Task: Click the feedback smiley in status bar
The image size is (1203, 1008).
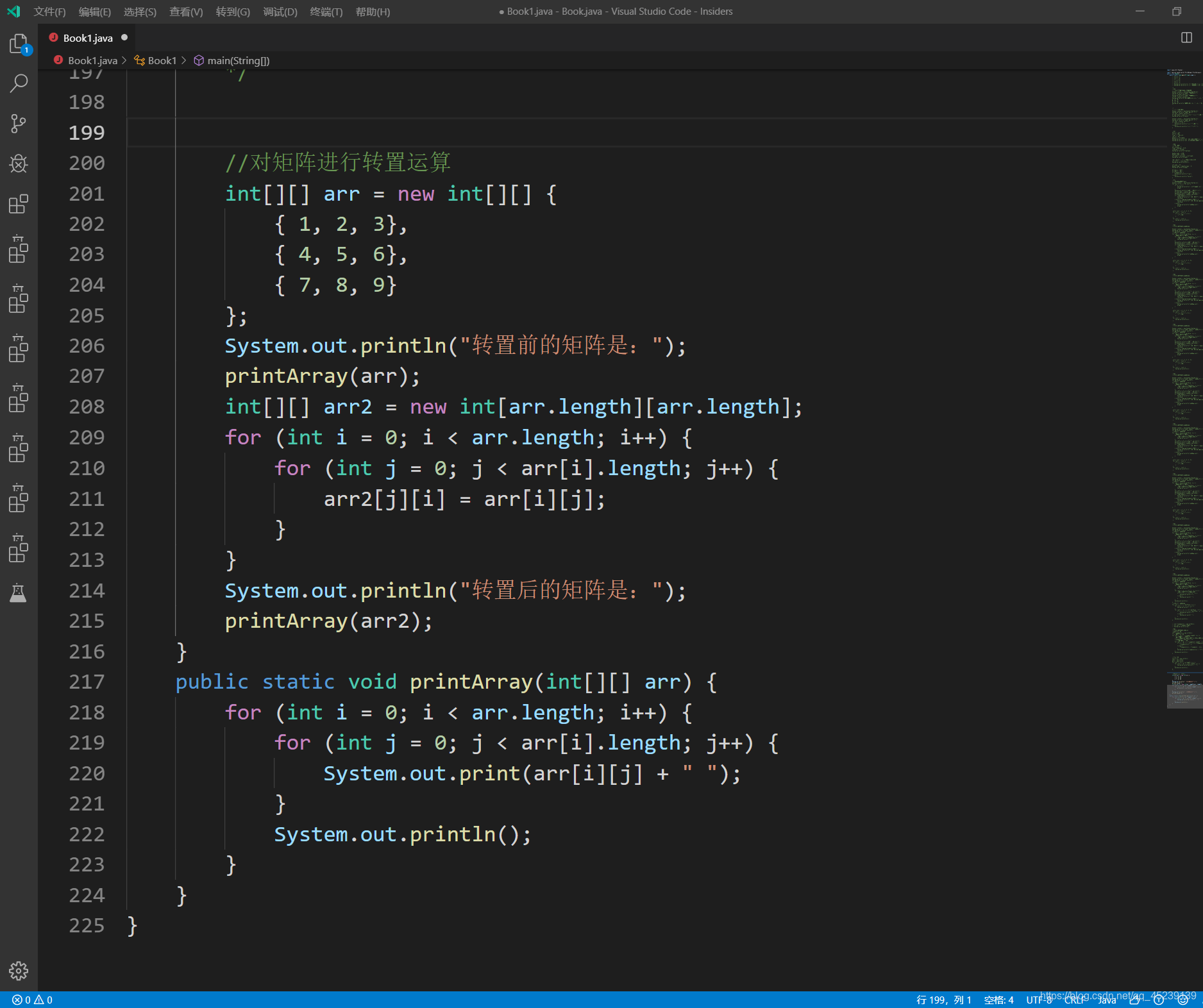Action: pos(1182,1000)
